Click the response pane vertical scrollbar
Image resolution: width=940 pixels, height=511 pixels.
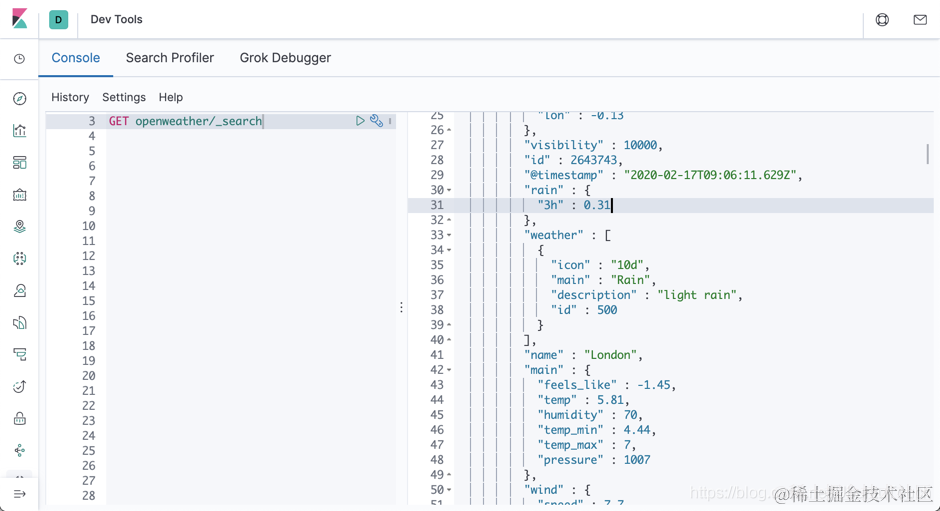(927, 154)
